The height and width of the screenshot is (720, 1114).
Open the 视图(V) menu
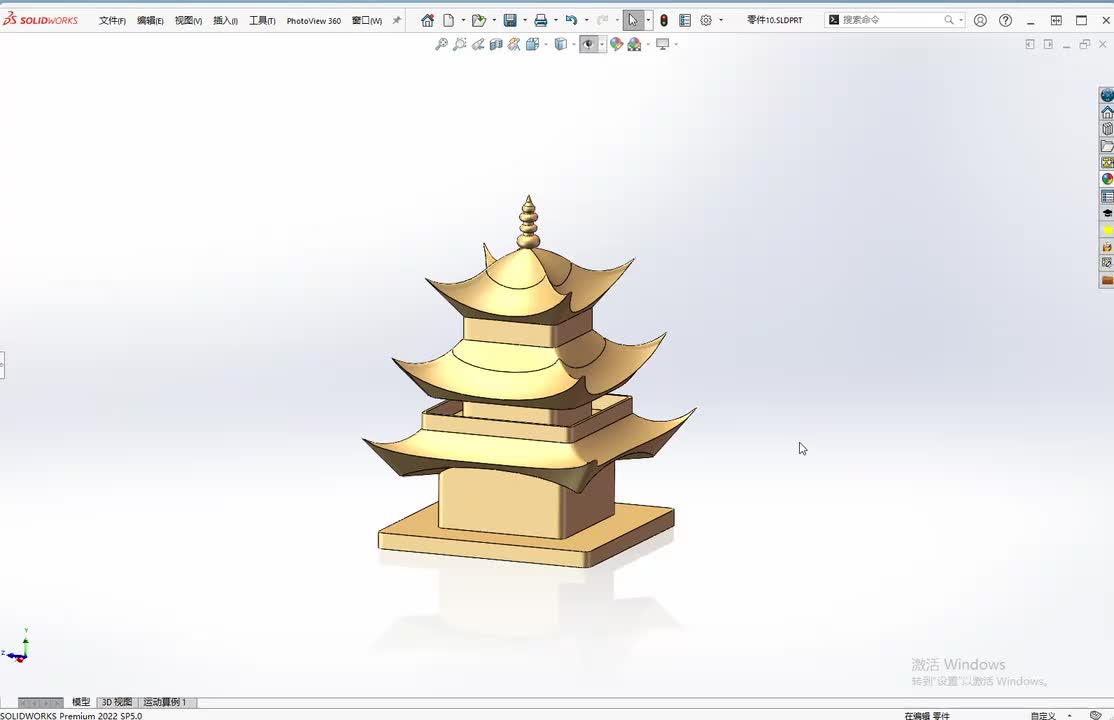[x=188, y=21]
